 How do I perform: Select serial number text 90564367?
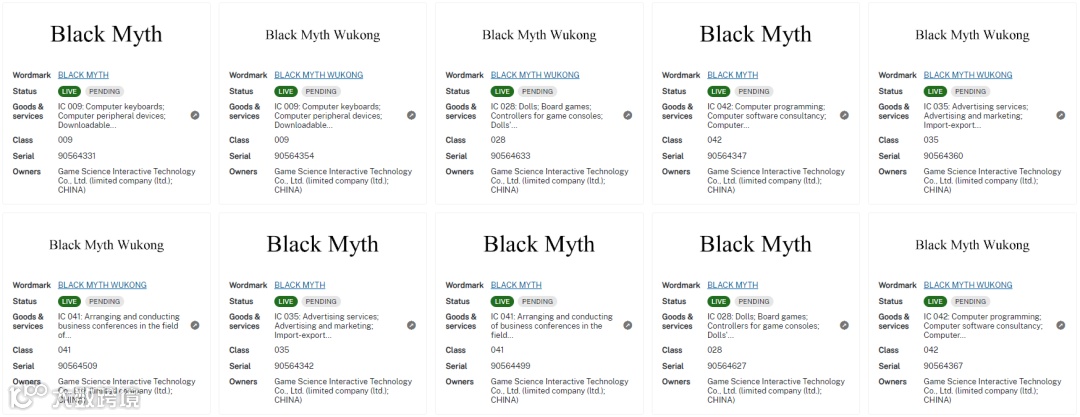[x=944, y=367]
